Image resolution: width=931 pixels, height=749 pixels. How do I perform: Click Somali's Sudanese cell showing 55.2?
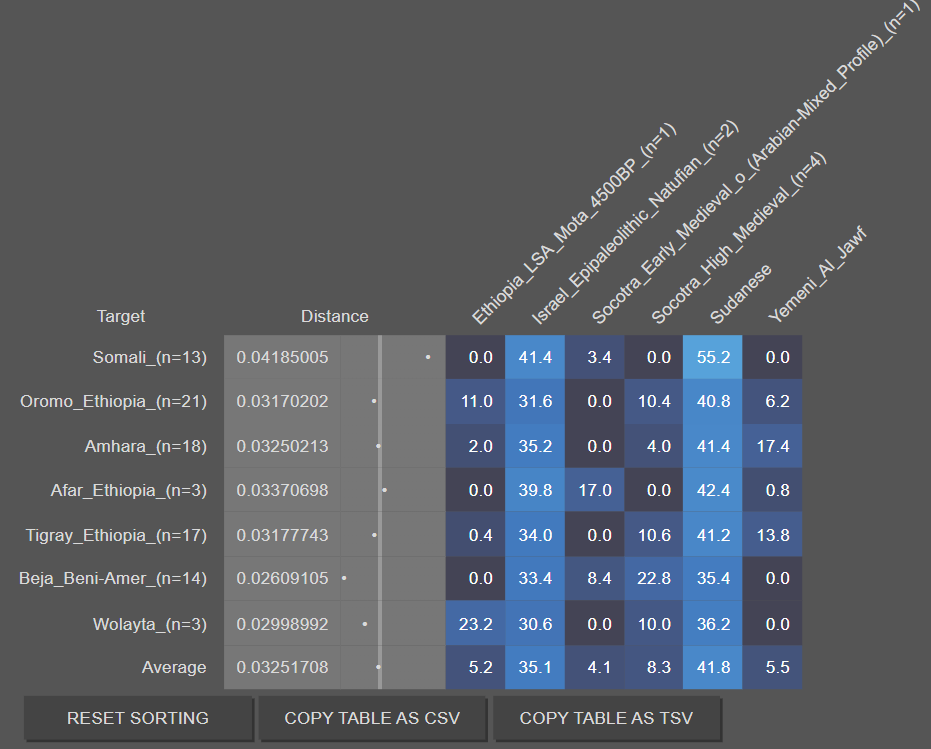pos(713,357)
